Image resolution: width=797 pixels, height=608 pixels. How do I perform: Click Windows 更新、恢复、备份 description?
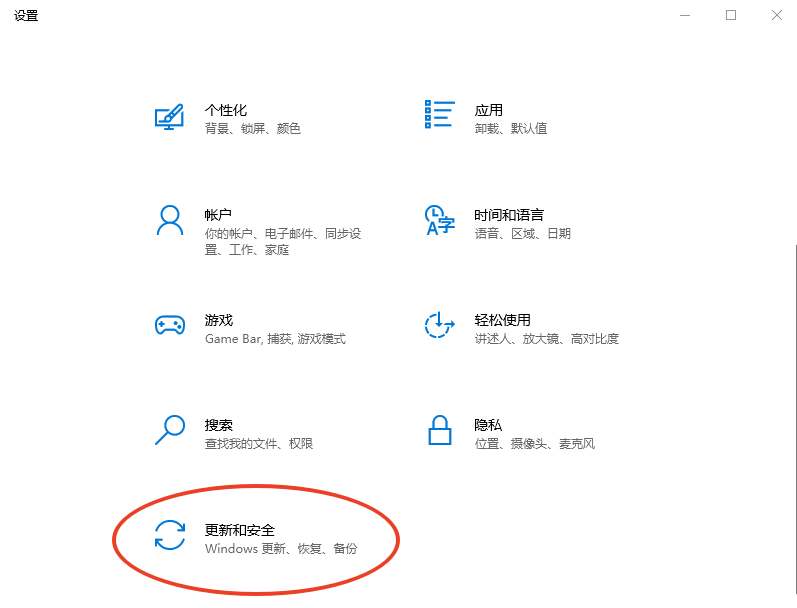pos(281,549)
